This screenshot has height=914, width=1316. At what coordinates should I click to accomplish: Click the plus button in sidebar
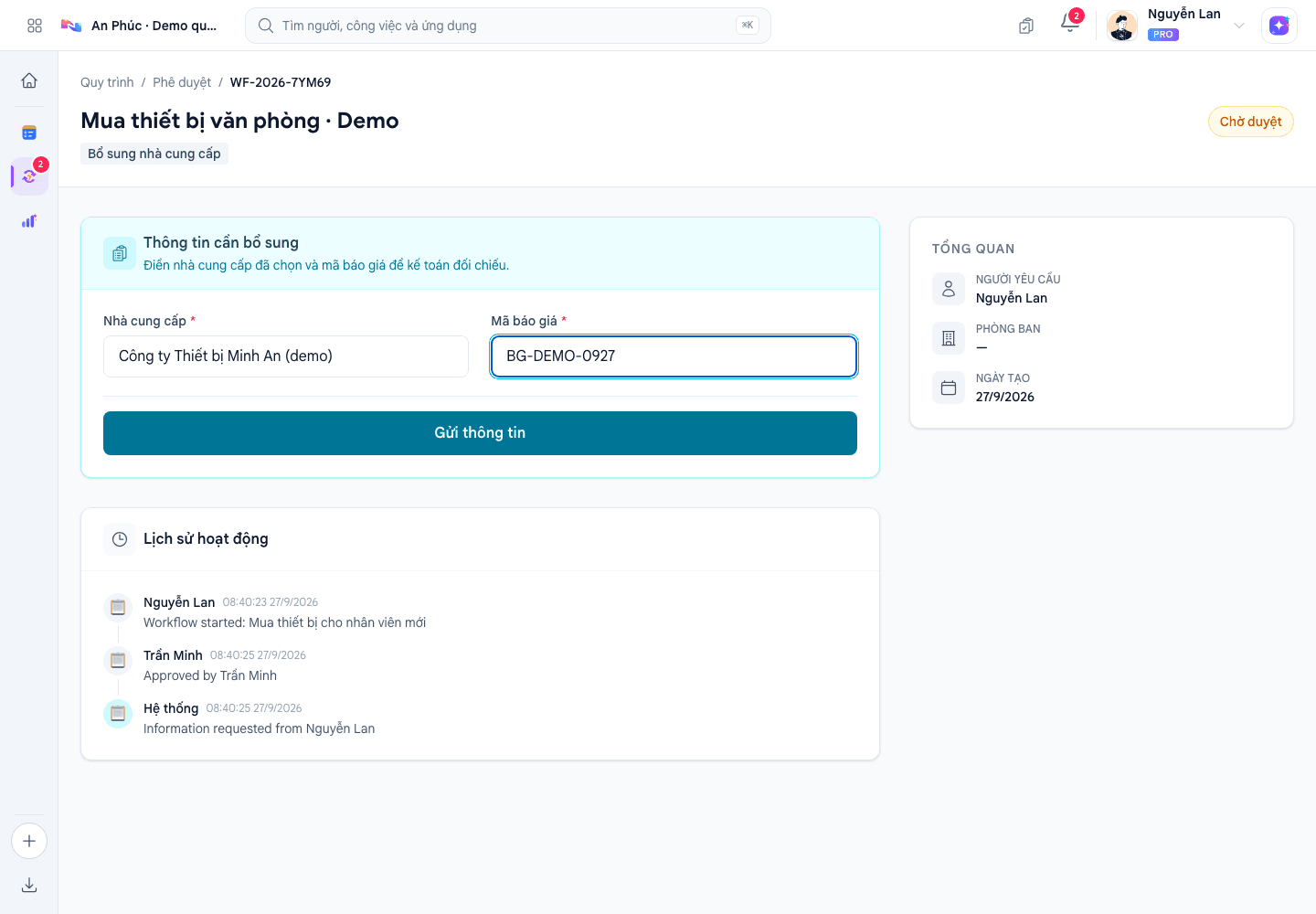(29, 841)
